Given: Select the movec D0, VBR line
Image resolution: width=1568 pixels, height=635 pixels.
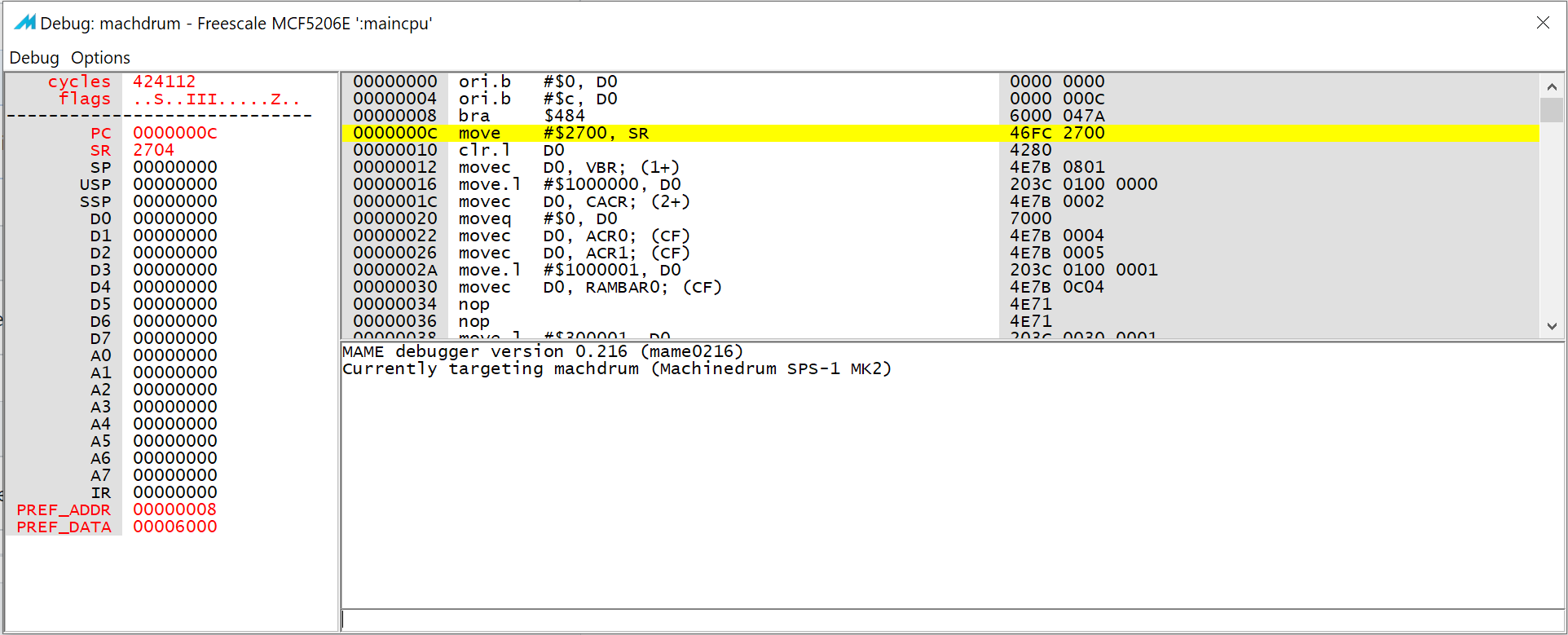Looking at the screenshot, I should pyautogui.click(x=940, y=167).
